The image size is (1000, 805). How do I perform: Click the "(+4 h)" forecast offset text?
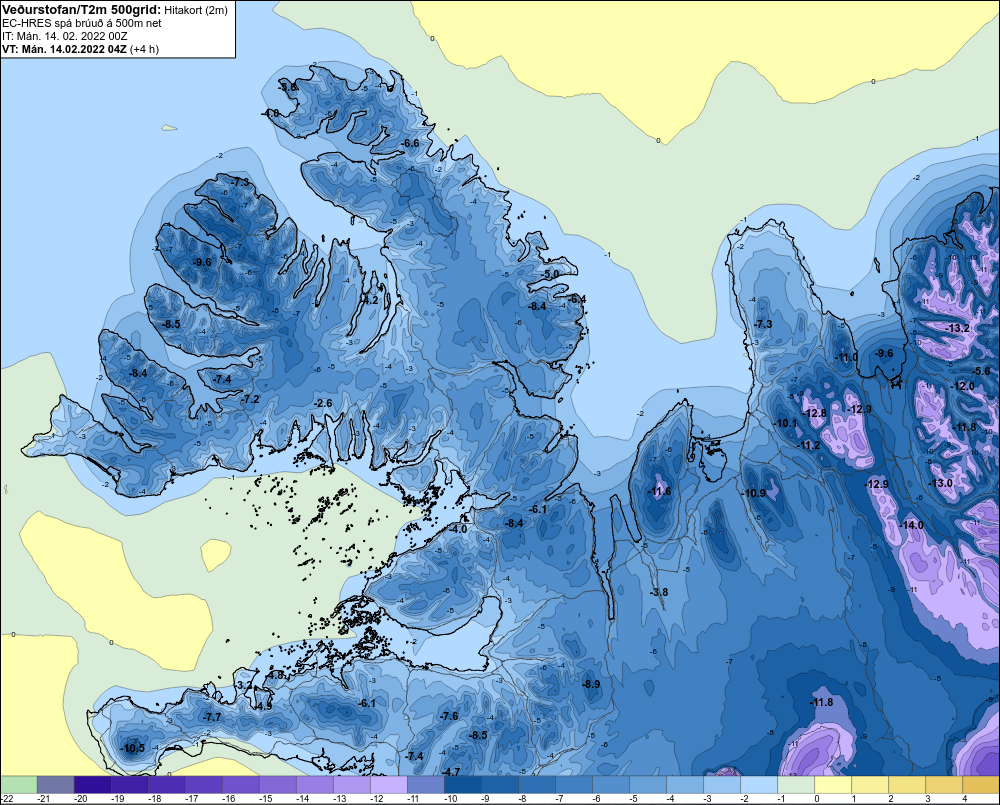[x=145, y=49]
